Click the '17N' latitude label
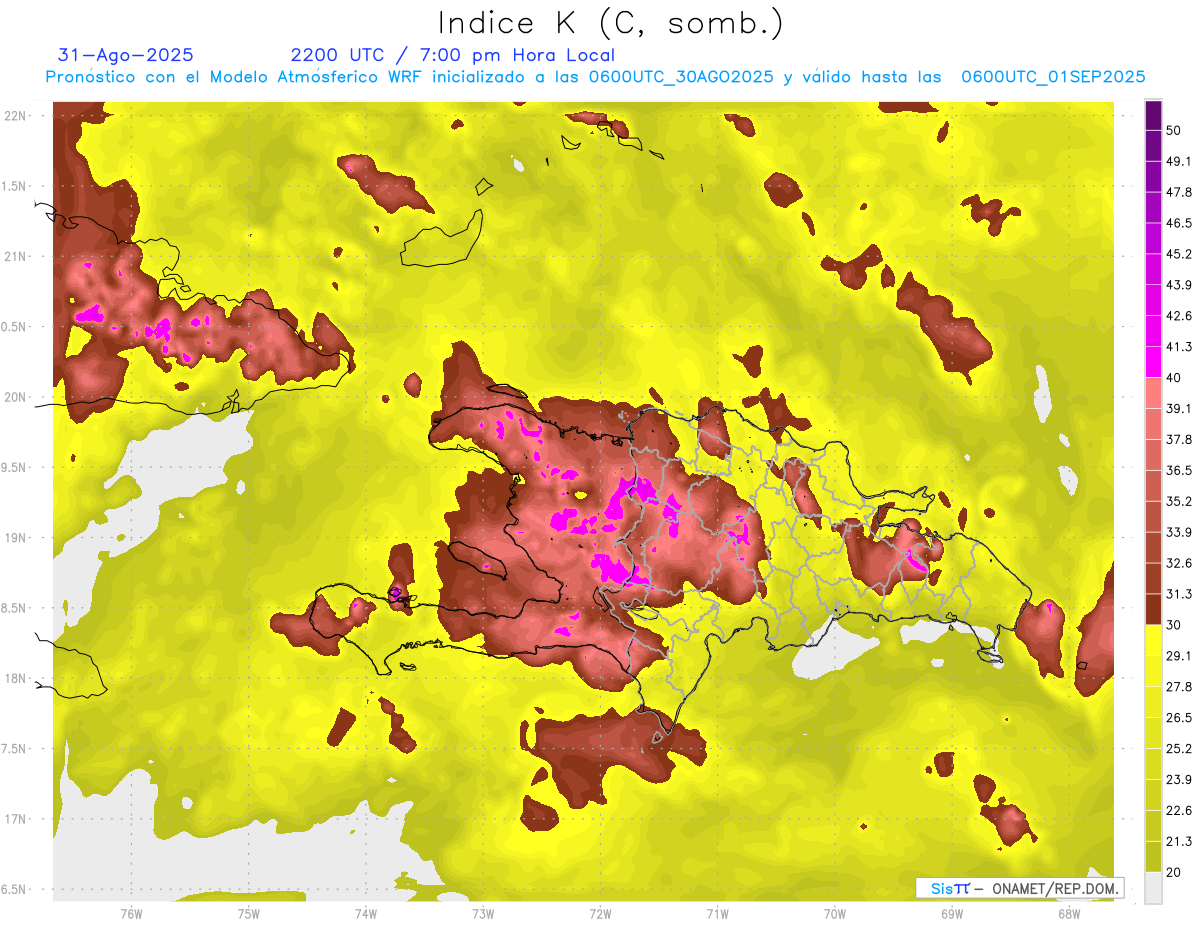The image size is (1200, 927). point(16,819)
